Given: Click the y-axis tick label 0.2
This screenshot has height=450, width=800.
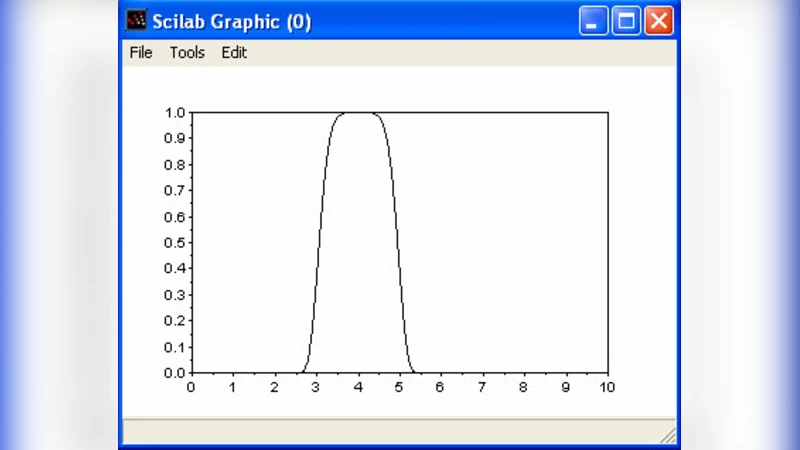Looking at the screenshot, I should coord(175,321).
